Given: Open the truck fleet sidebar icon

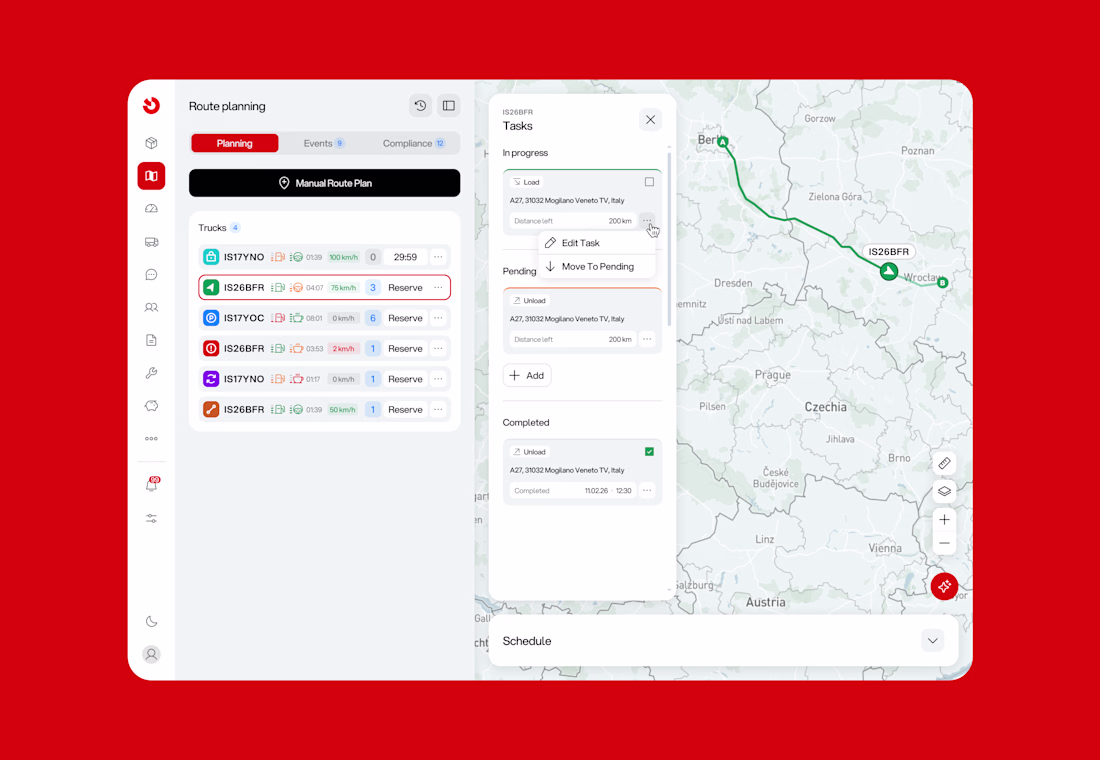Looking at the screenshot, I should (151, 241).
